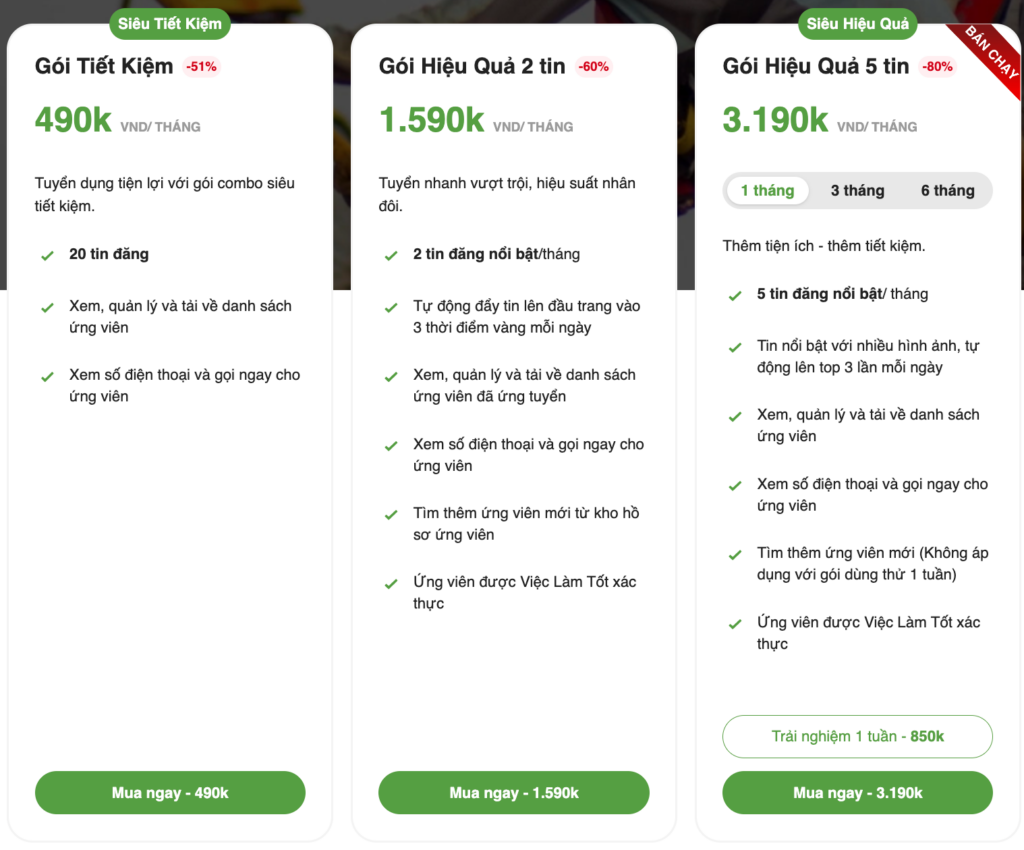Choose the "6 tháng" duration option

tap(947, 191)
